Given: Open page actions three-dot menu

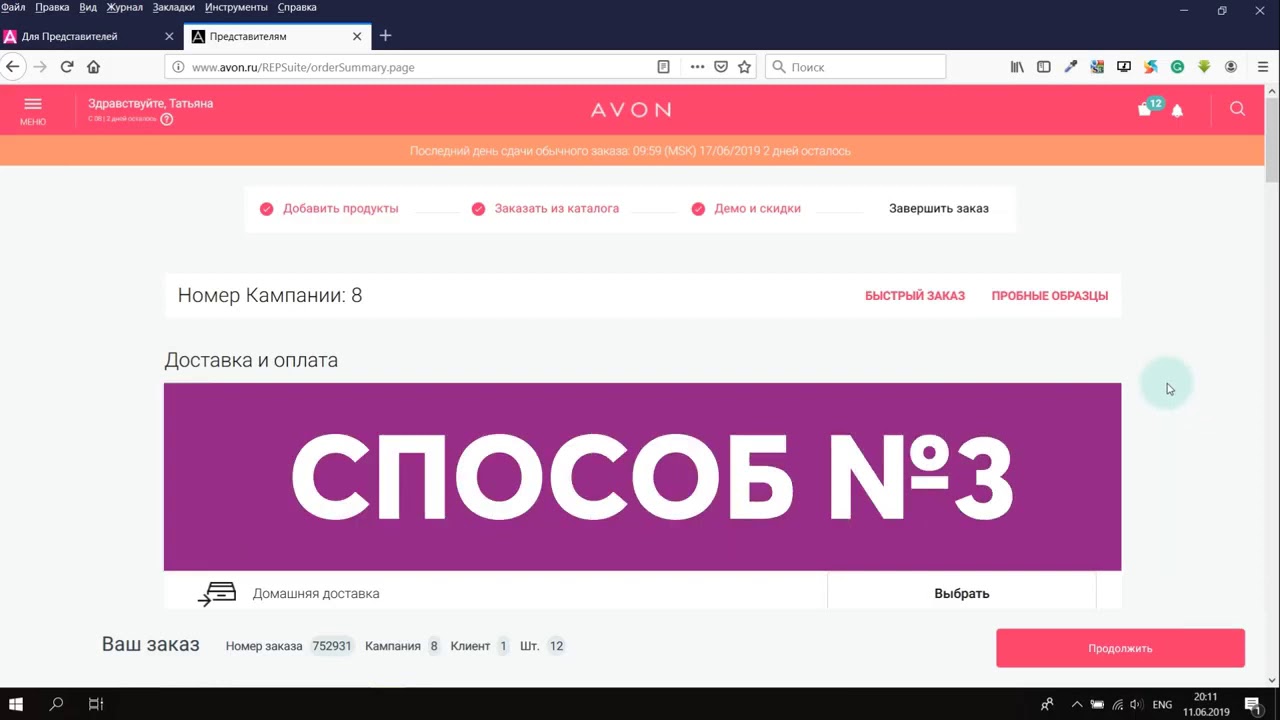Looking at the screenshot, I should coord(697,67).
